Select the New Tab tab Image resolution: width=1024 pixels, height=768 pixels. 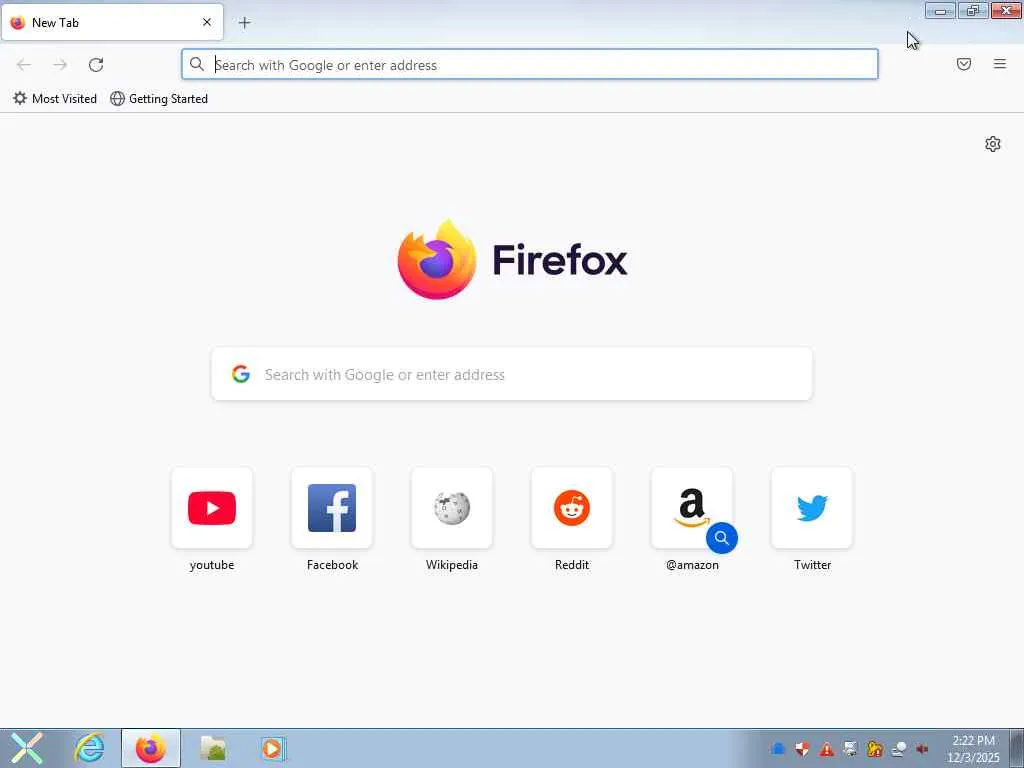coord(112,22)
